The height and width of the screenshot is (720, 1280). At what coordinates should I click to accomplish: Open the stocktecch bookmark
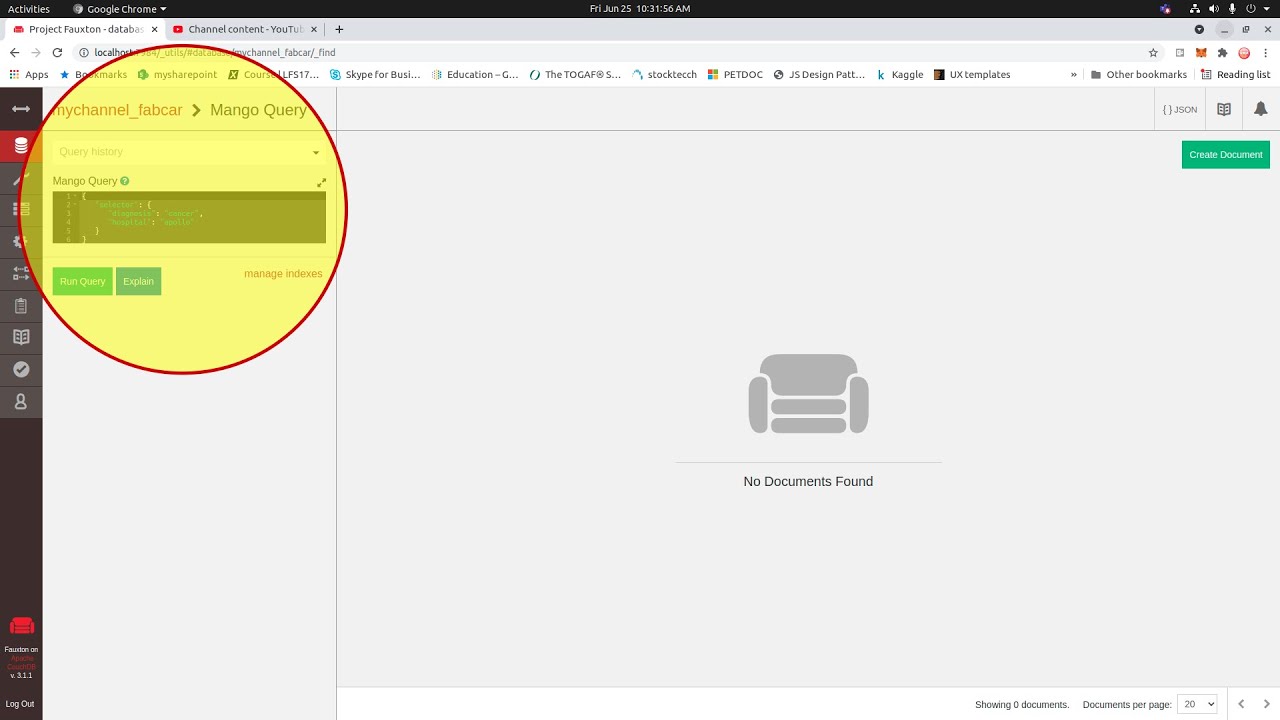click(665, 75)
